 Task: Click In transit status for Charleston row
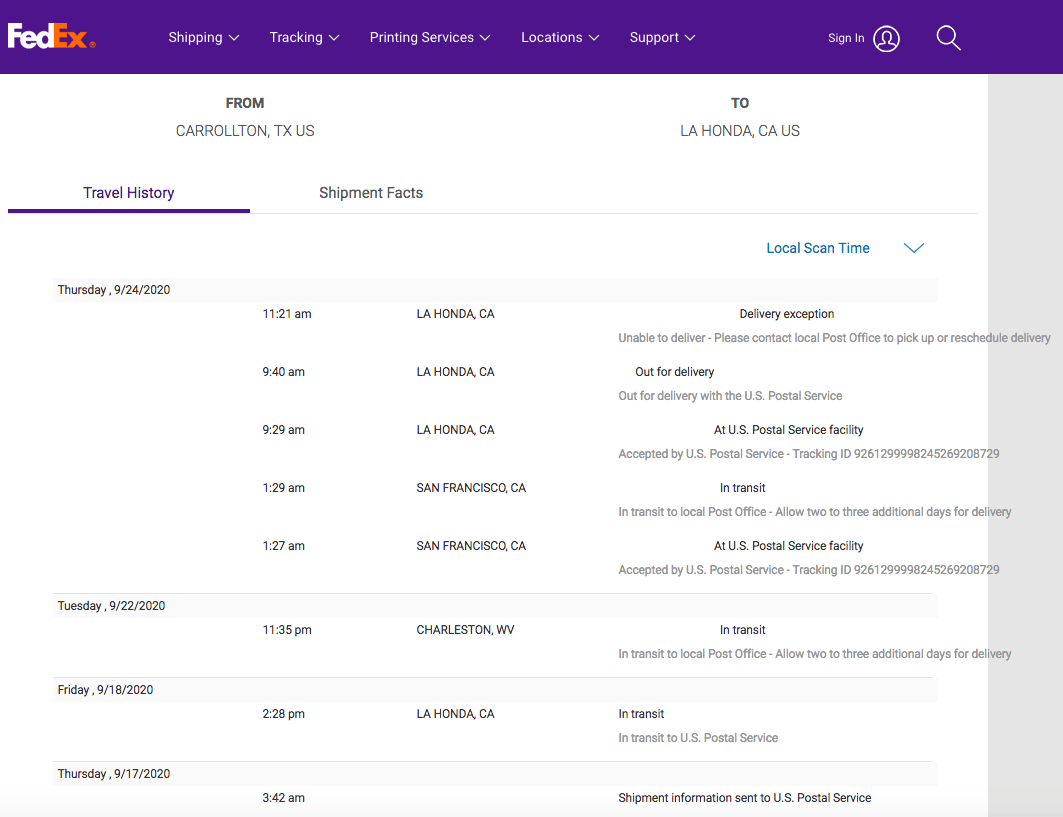pos(742,630)
